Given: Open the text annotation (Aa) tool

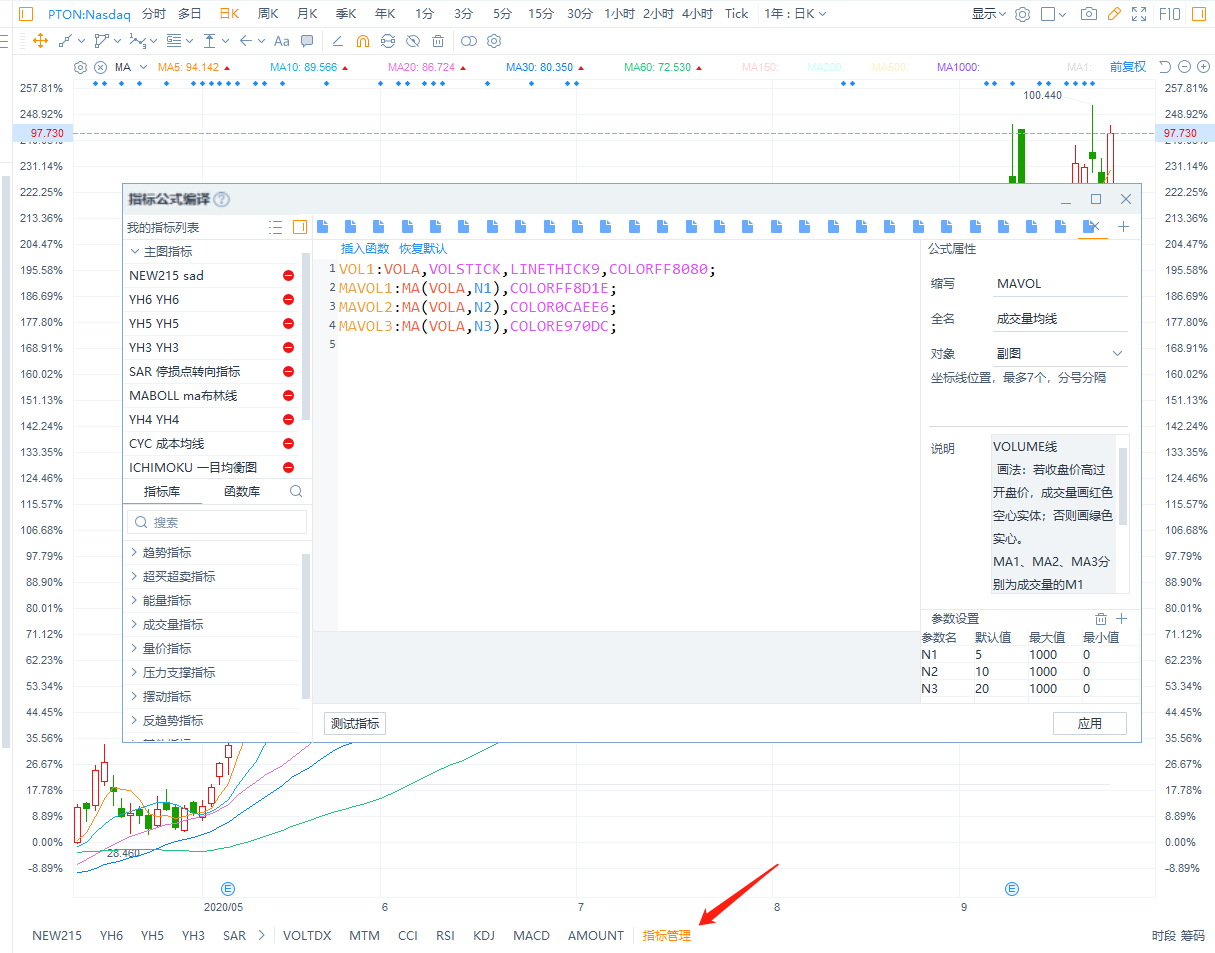Looking at the screenshot, I should (x=281, y=41).
